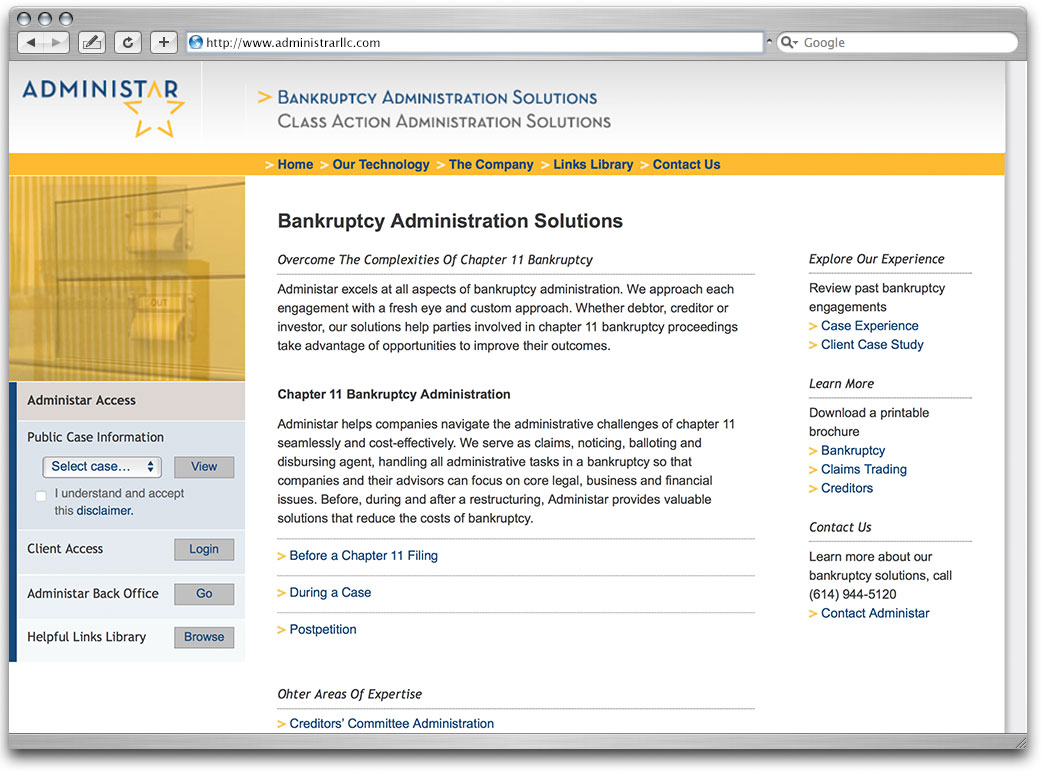1042x772 pixels.
Task: Click the Explore Our Experience heading
Action: (x=877, y=259)
